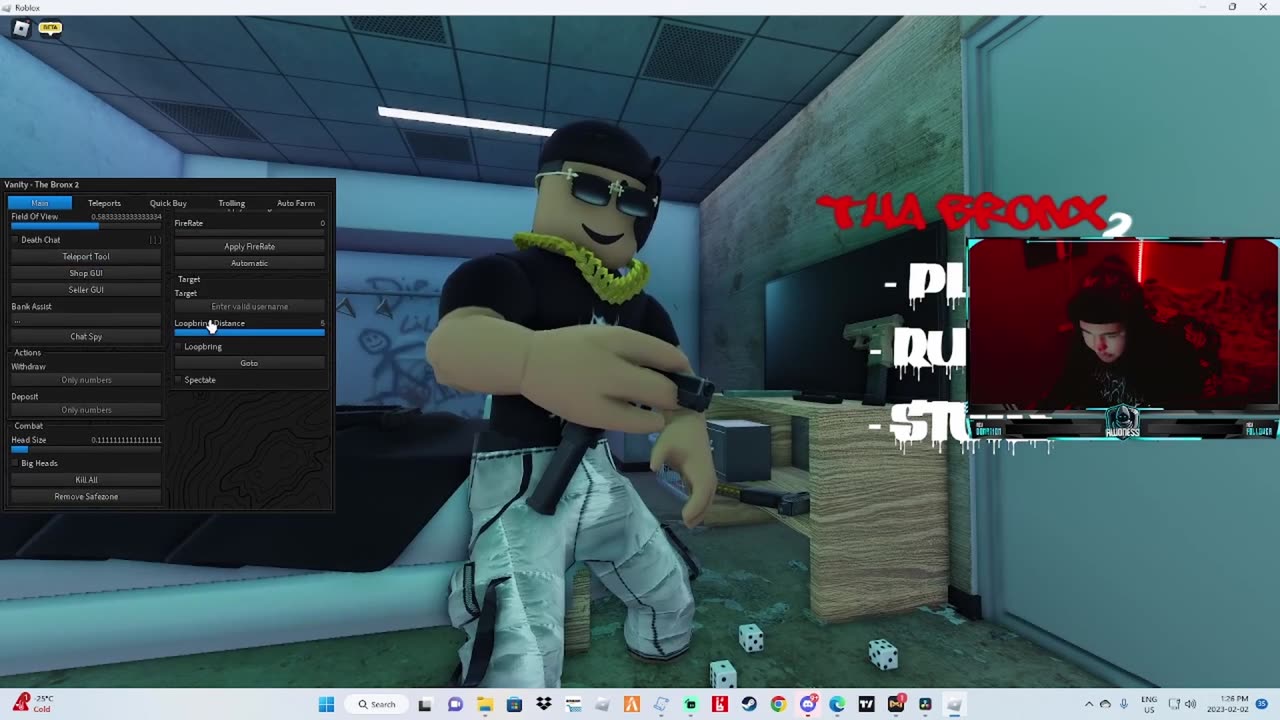Viewport: 1280px width, 720px height.
Task: Open the Bank Assist dropdown
Action: 86,321
